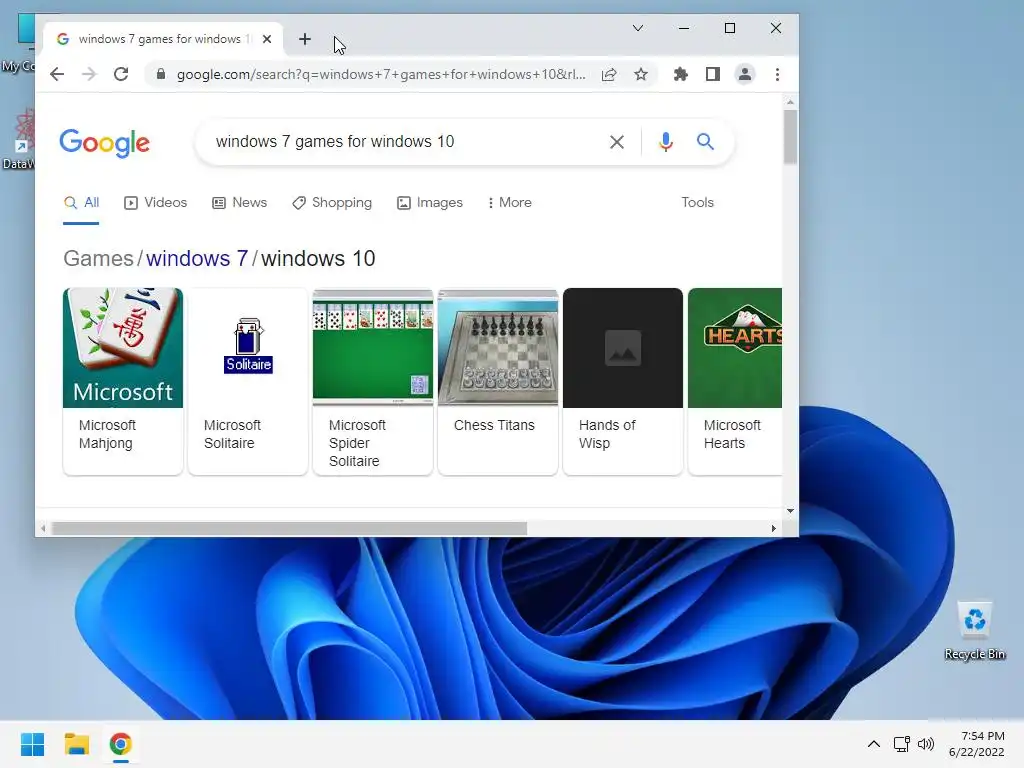Click the vertical scrollbar thumb
Screen dimensions: 1024x768
[x=790, y=137]
